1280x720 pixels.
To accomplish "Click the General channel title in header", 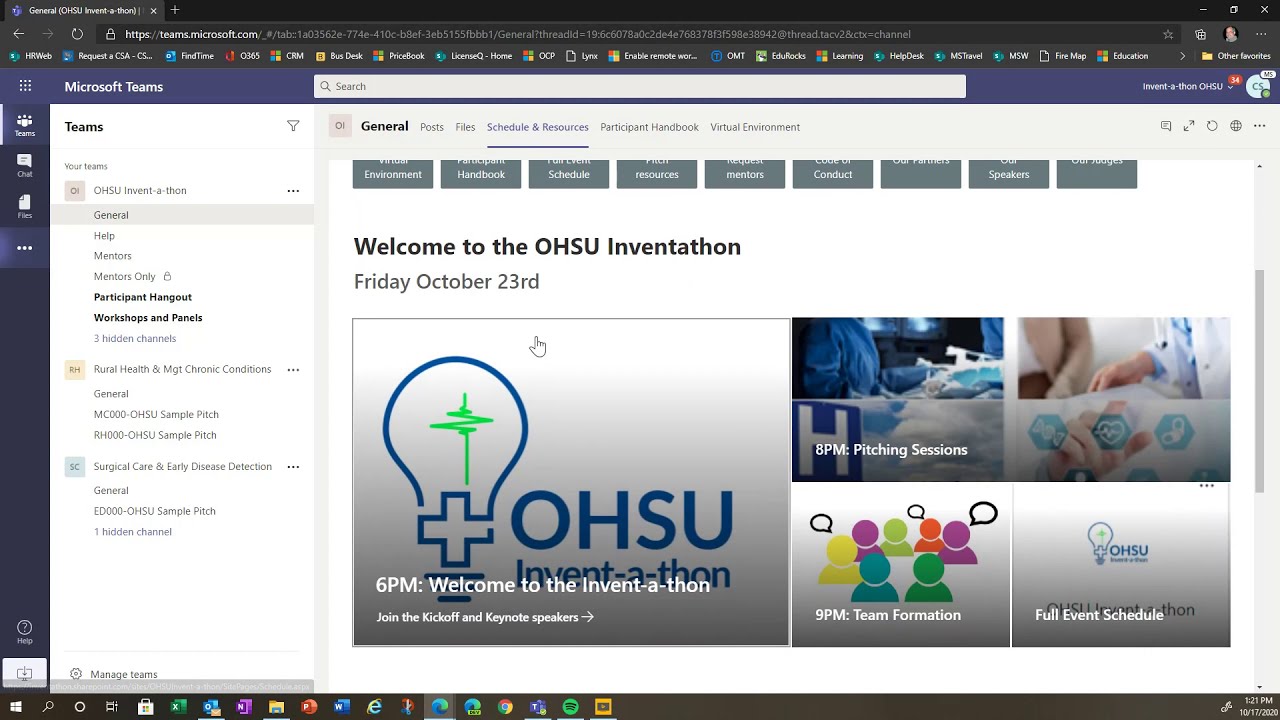I will (x=385, y=126).
